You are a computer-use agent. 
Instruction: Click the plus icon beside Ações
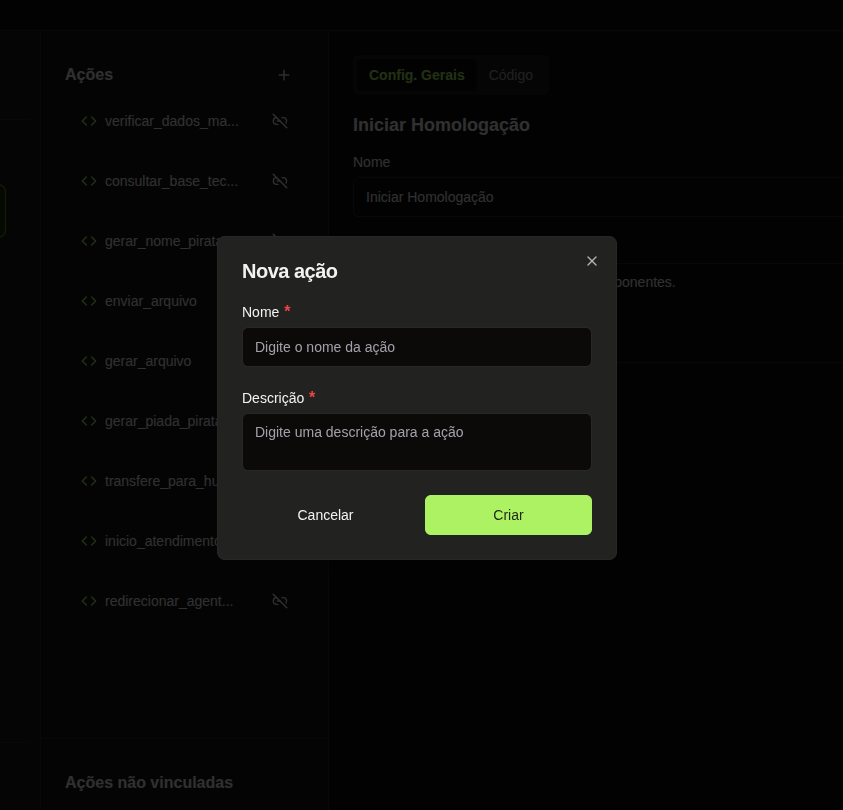pos(284,75)
